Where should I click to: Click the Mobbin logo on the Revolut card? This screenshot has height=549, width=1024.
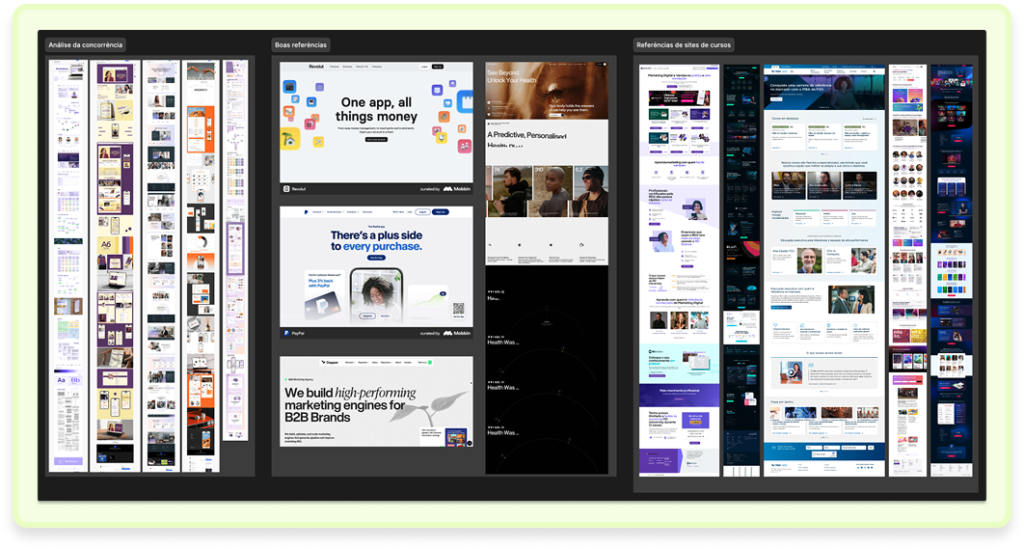coord(457,189)
